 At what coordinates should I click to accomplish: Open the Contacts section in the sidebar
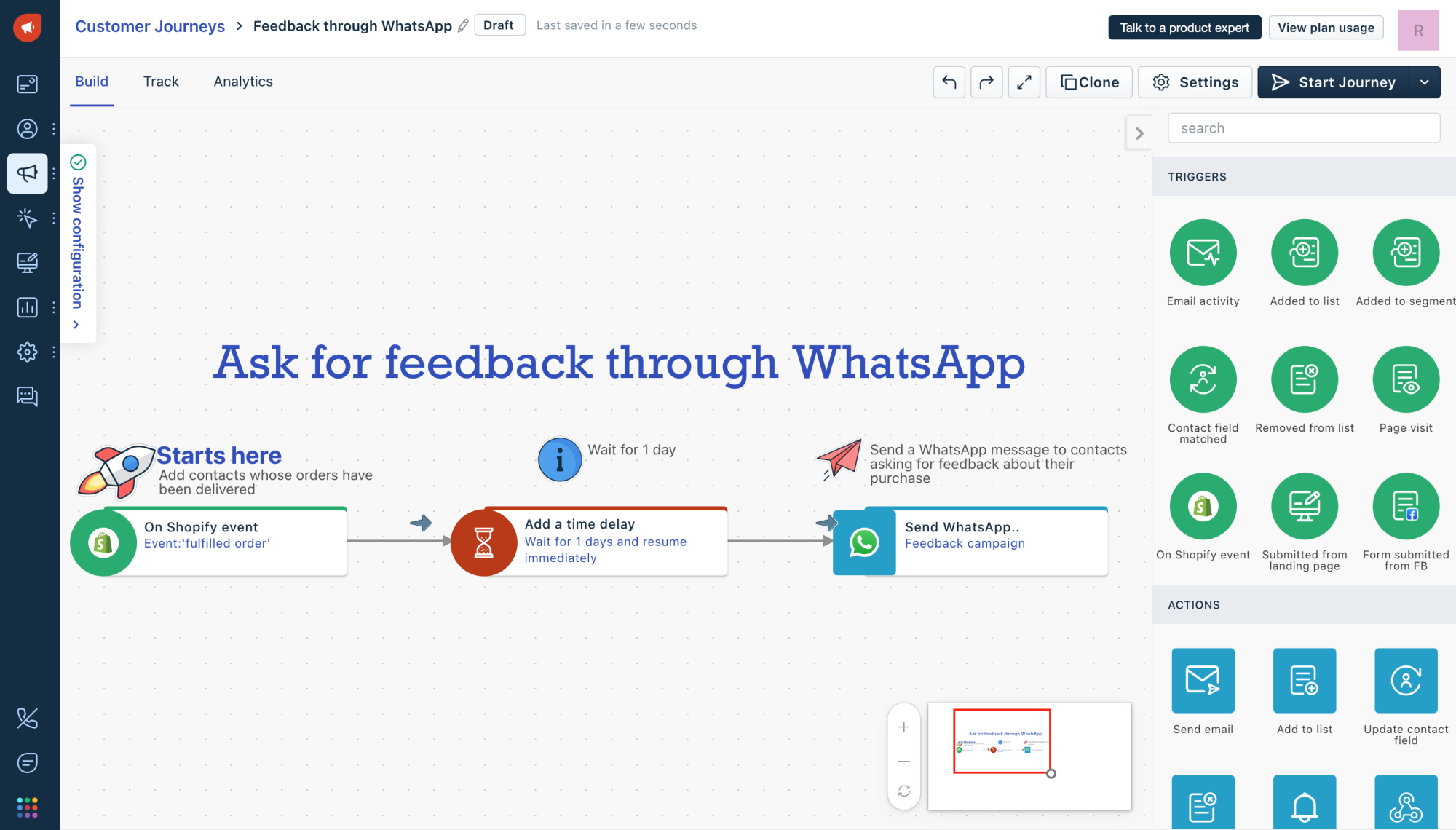pos(27,129)
